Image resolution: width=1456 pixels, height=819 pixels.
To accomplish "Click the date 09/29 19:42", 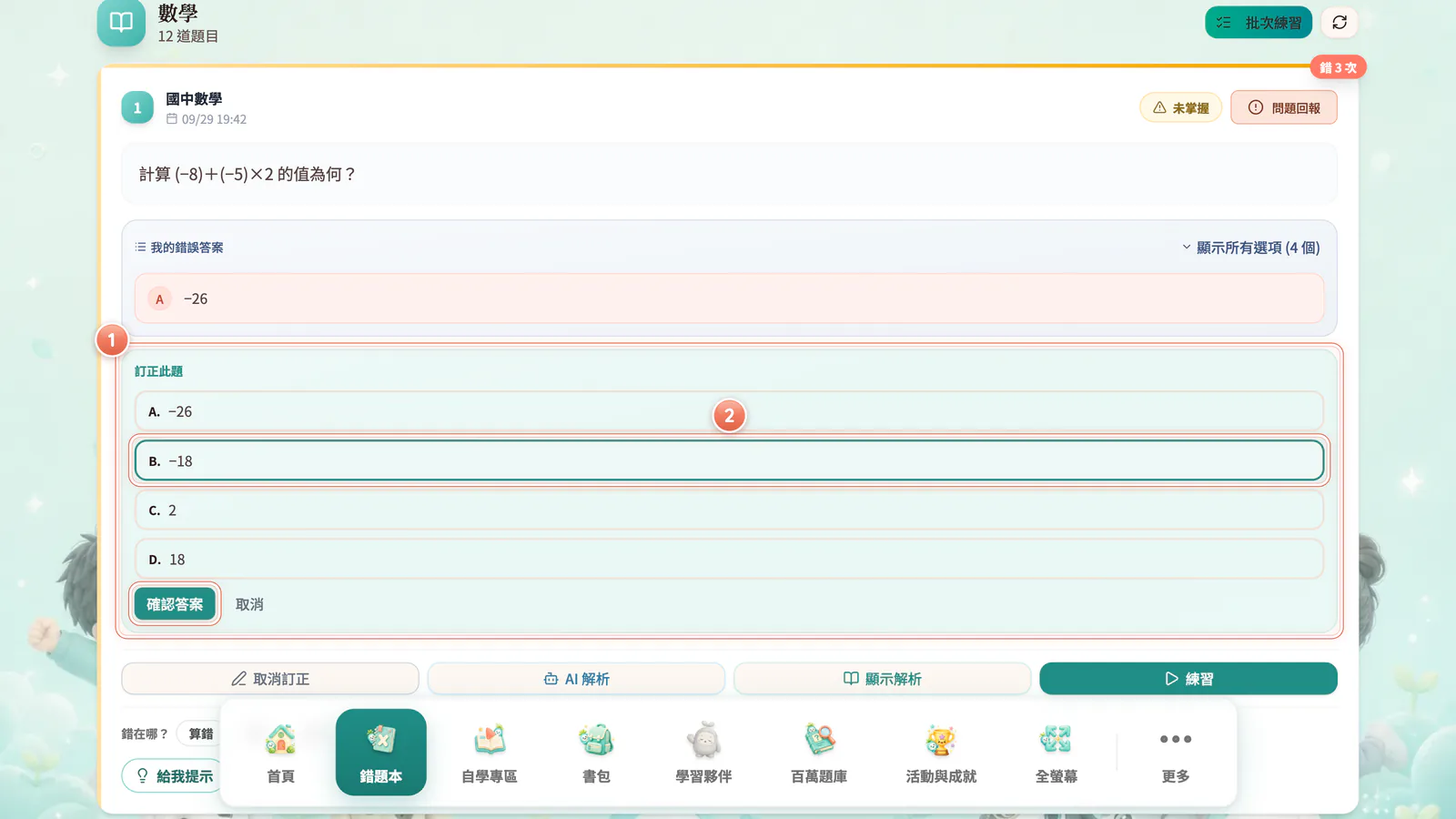I will [207, 119].
